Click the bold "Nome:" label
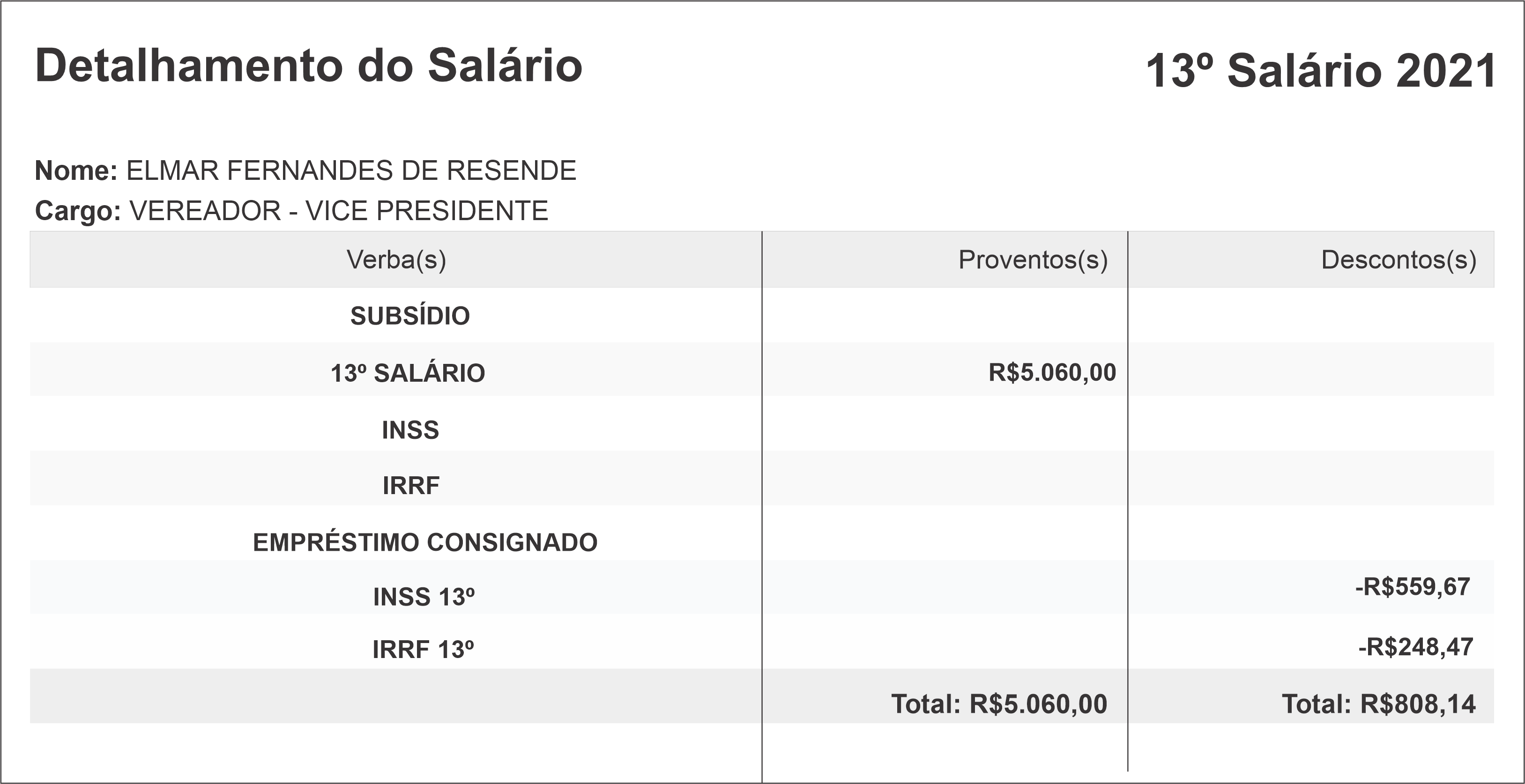This screenshot has width=1525, height=784. click(76, 171)
